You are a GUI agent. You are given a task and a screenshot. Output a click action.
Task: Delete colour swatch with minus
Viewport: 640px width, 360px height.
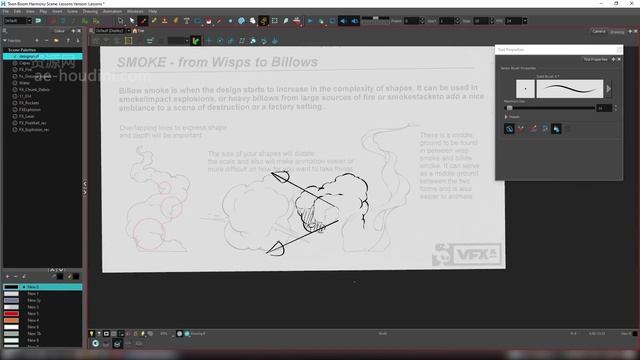pyautogui.click(x=16, y=277)
